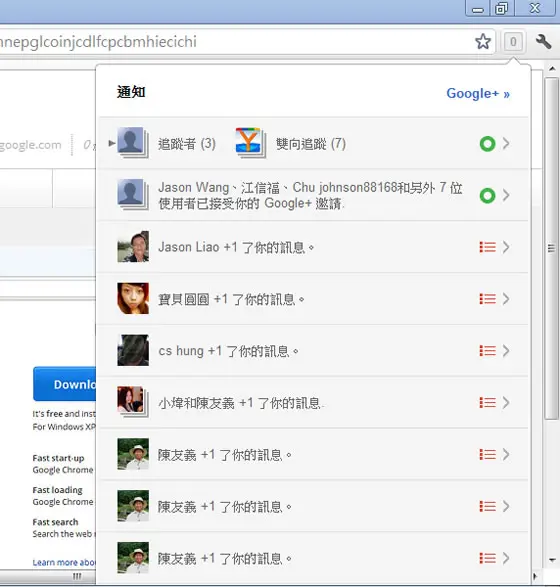Click the vertical scrollbar thumb
Viewport: 560px width, 587px height.
(x=551, y=248)
